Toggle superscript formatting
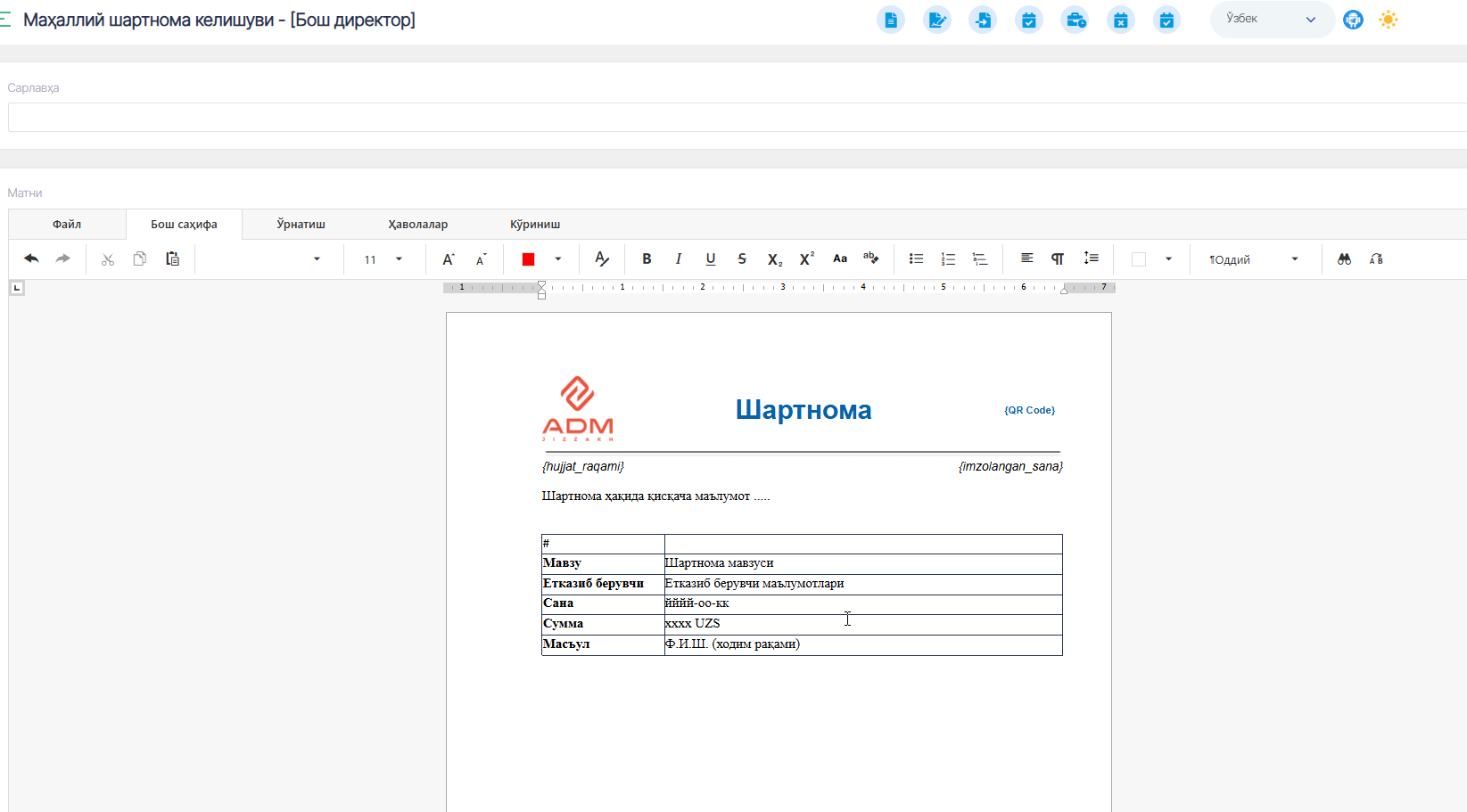 807,259
